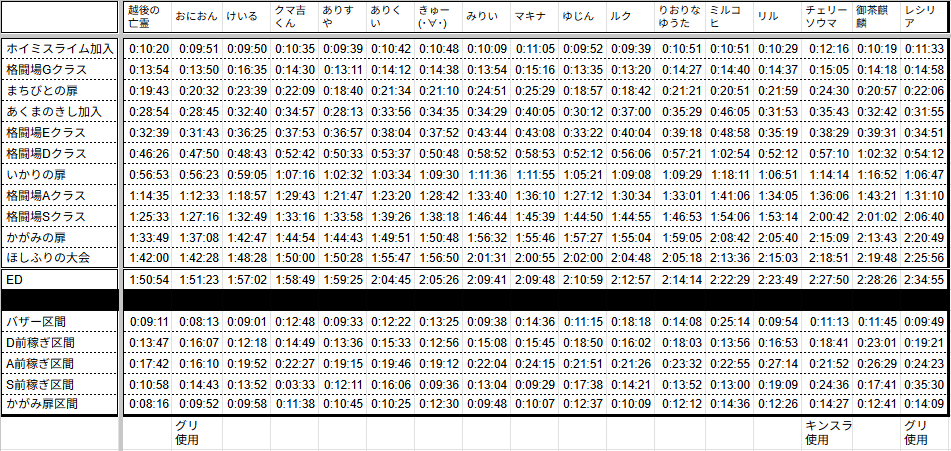Select the S前稼ぎ区間 row label
Screen dimensions: 951x451
click(x=60, y=385)
